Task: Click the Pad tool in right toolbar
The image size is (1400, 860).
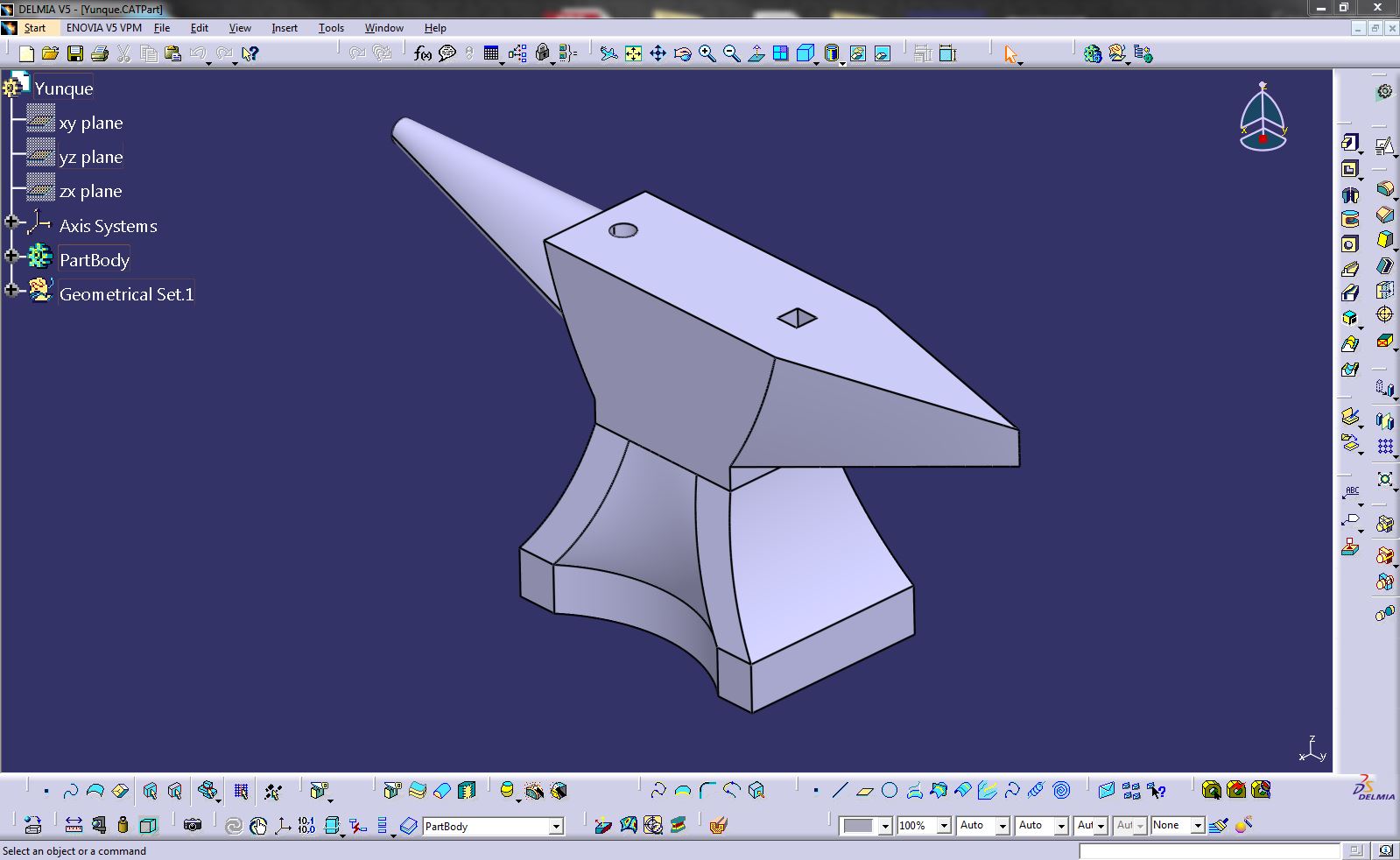Action: pyautogui.click(x=1350, y=143)
